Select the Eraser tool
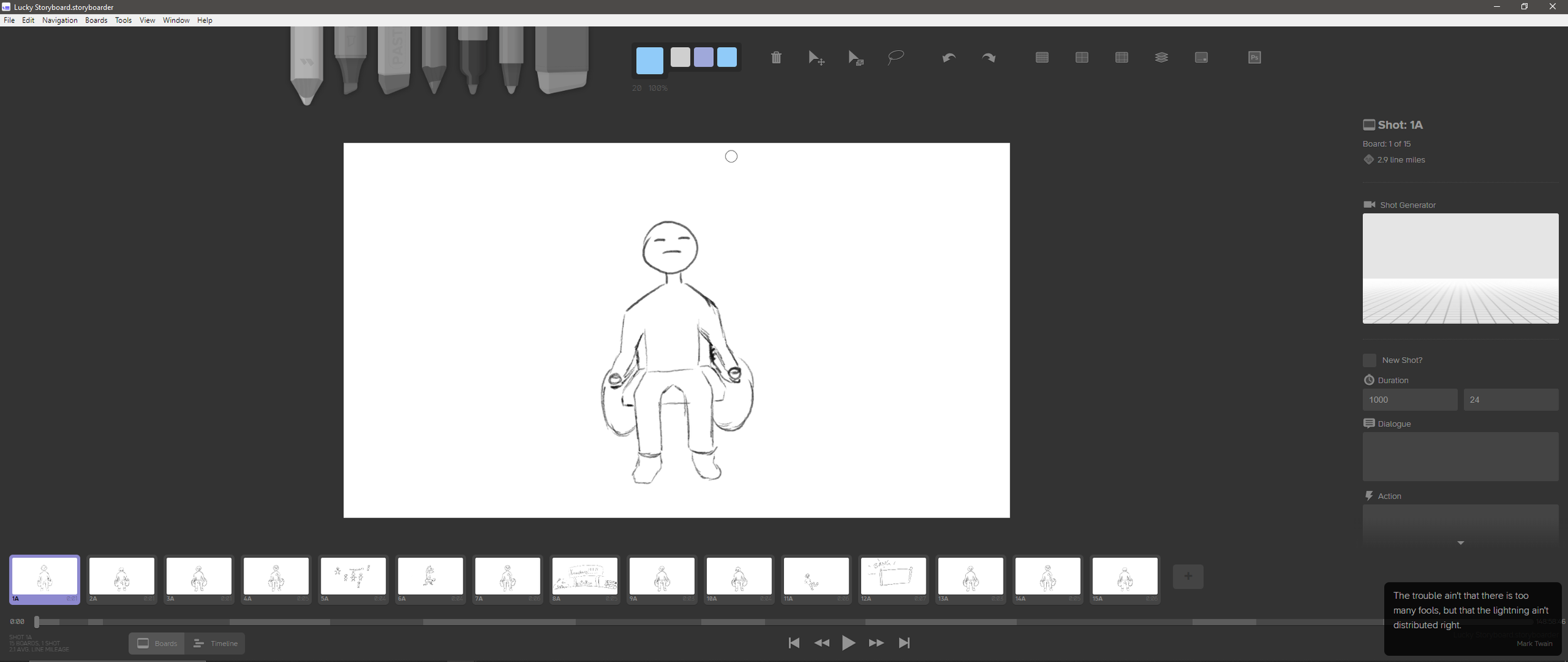This screenshot has width=1568, height=662. [x=561, y=60]
